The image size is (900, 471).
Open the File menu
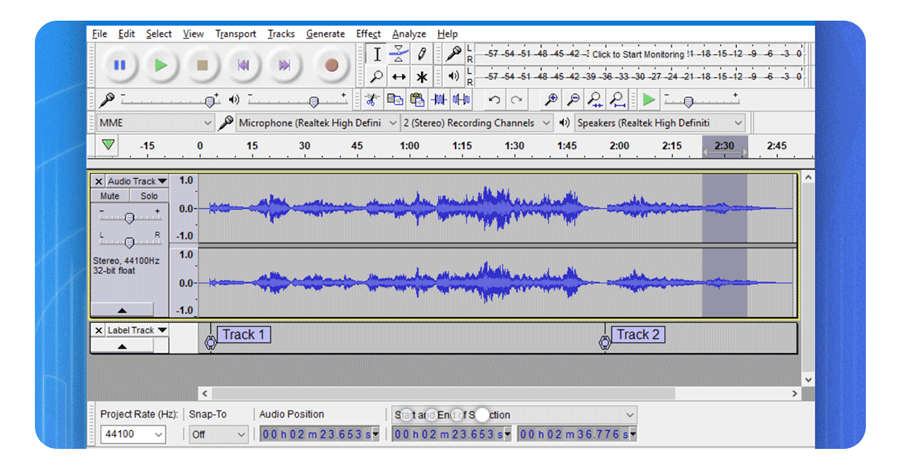point(99,34)
